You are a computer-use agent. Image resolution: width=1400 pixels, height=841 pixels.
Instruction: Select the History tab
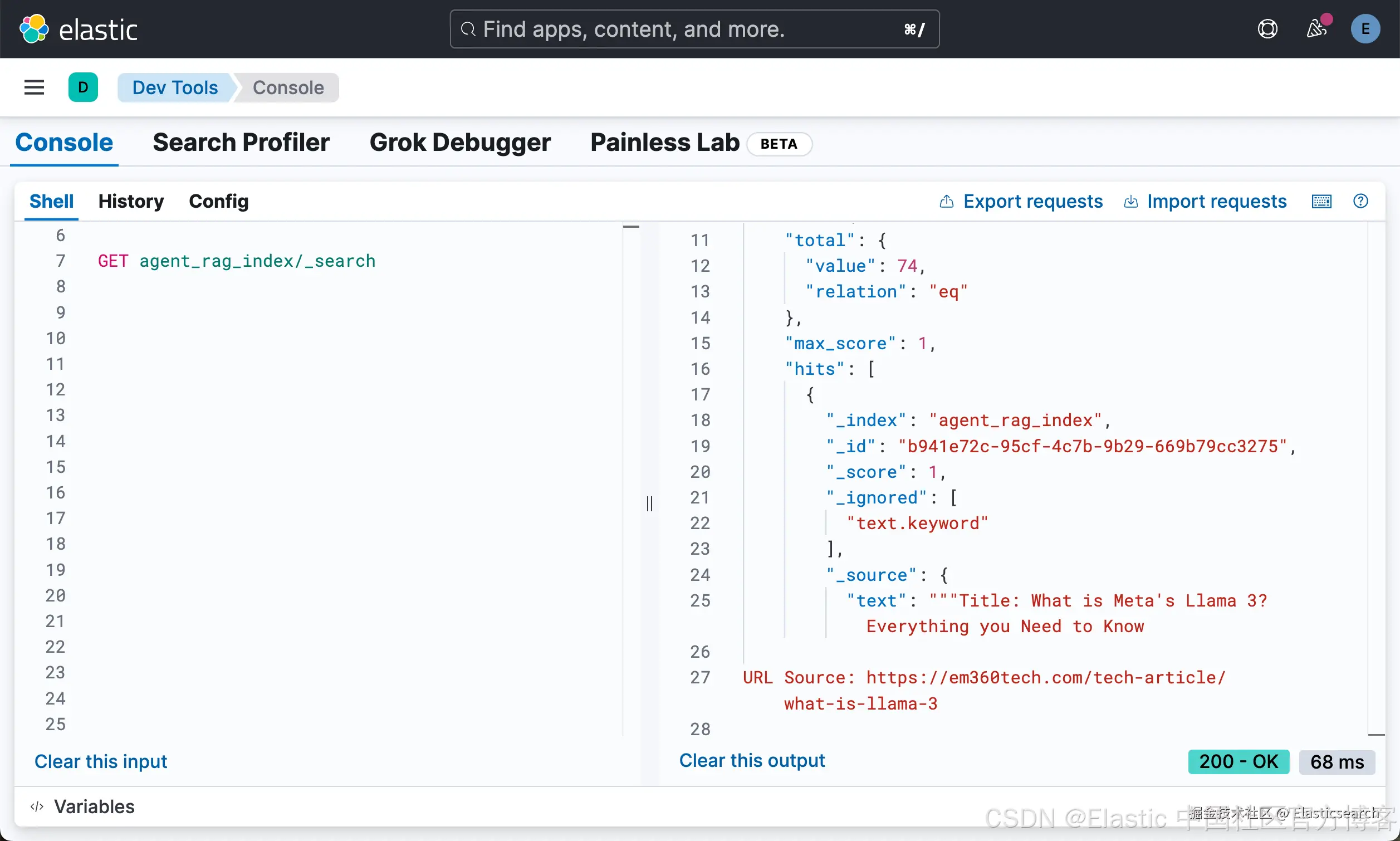(x=131, y=201)
